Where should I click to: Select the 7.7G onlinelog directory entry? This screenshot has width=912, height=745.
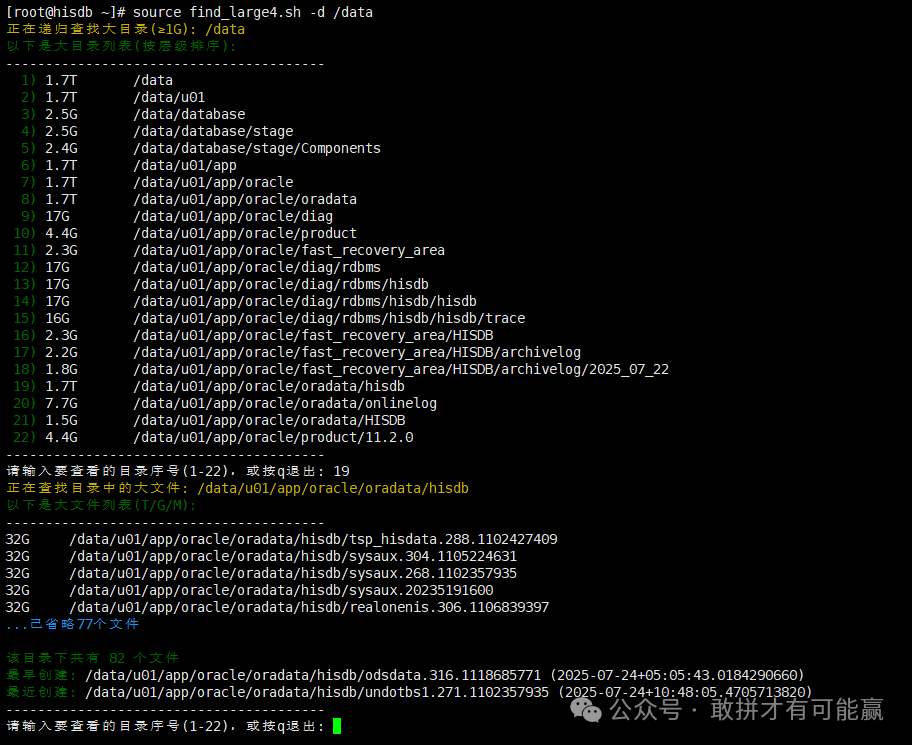pos(284,403)
